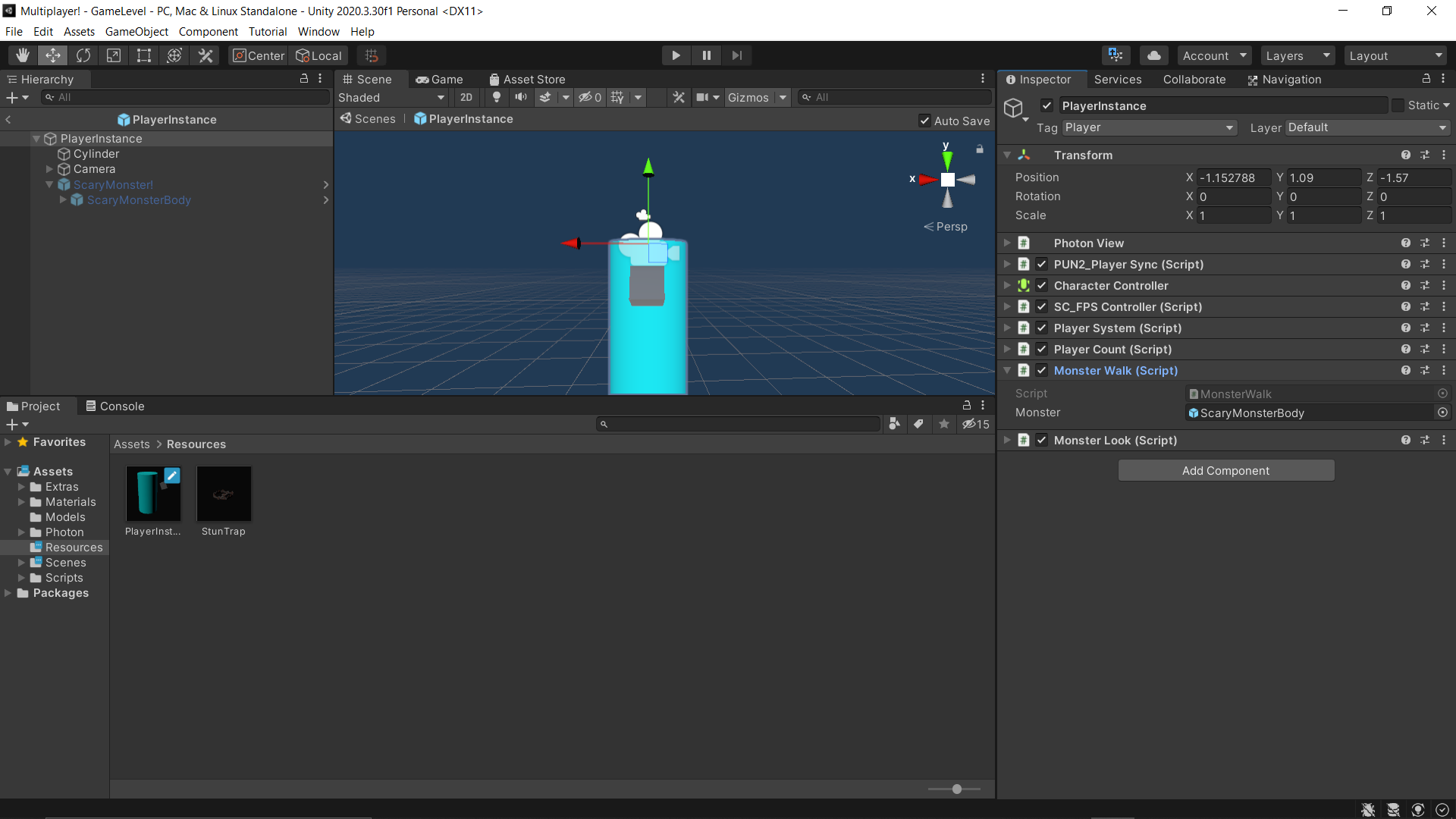This screenshot has width=1456, height=819.
Task: Disable the Character Controller component
Action: tap(1042, 286)
